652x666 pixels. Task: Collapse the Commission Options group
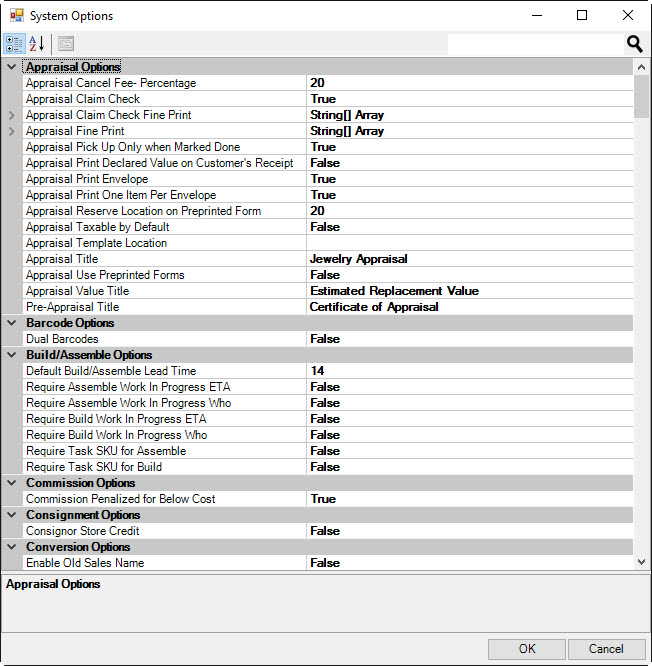[12, 483]
